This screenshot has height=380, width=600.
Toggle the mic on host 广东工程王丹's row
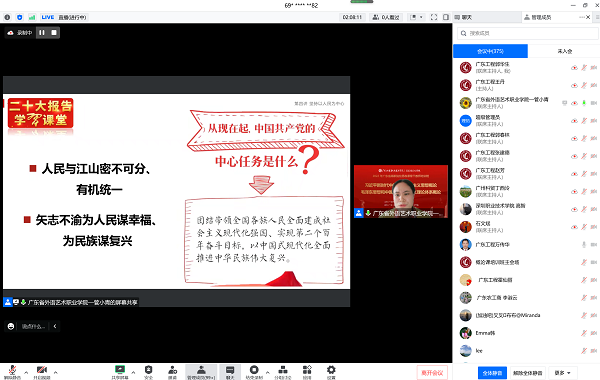(584, 85)
